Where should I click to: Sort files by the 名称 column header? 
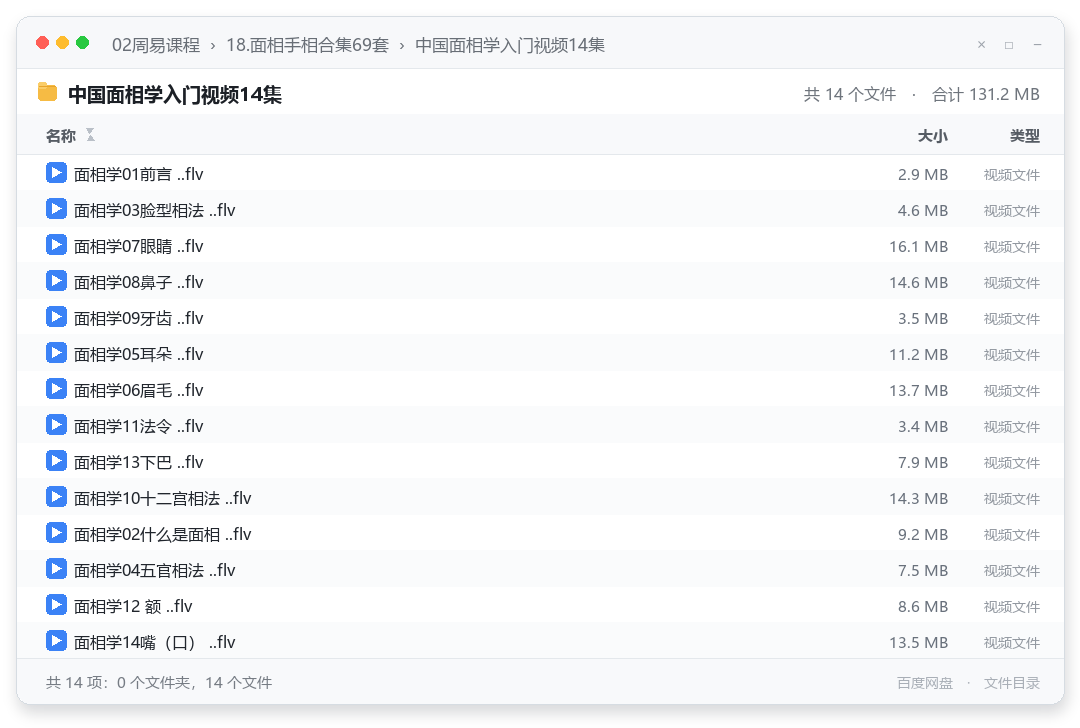pyautogui.click(x=61, y=136)
